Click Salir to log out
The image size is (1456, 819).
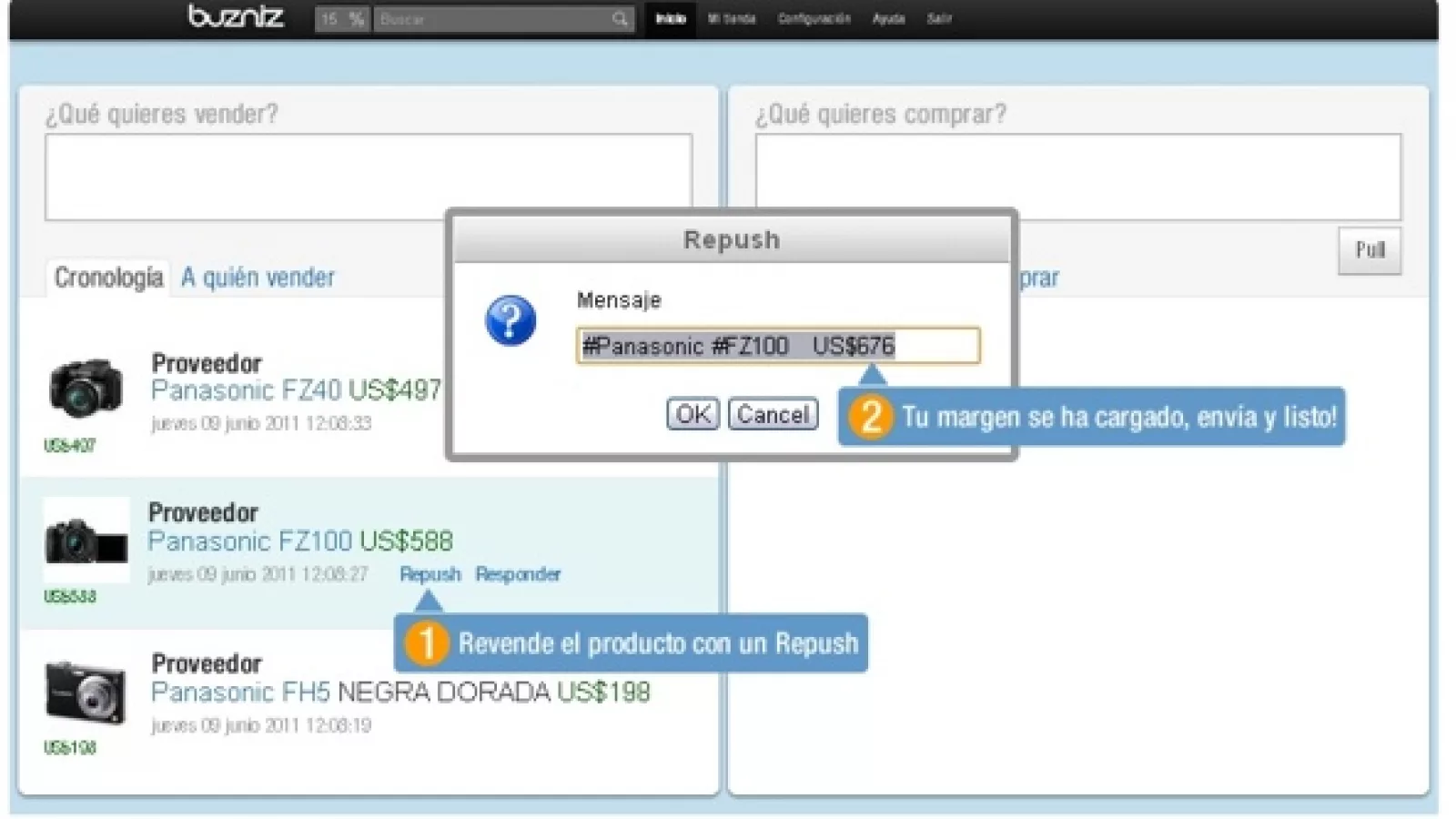pos(939,19)
